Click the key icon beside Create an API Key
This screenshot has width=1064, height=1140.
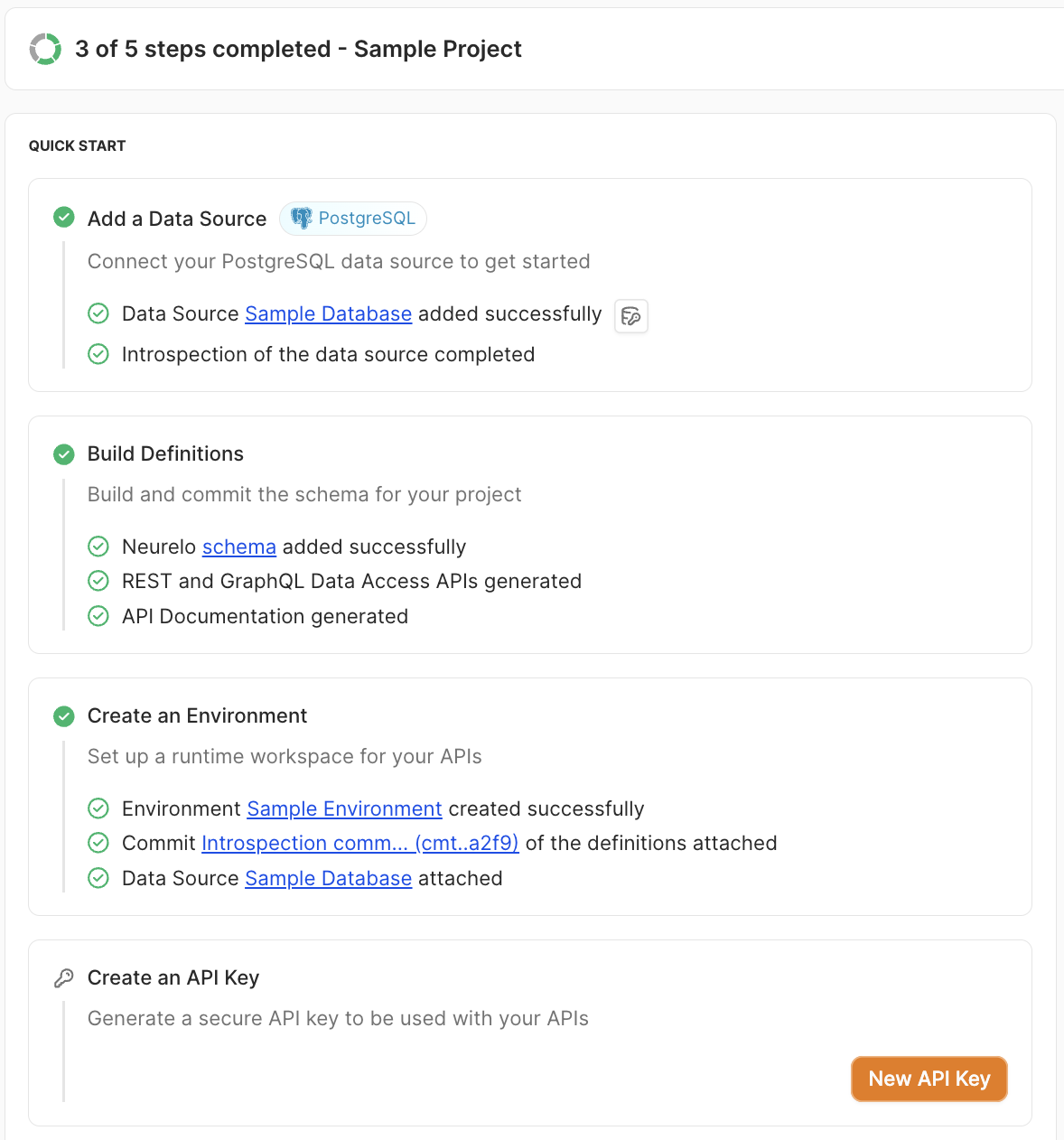coord(64,978)
